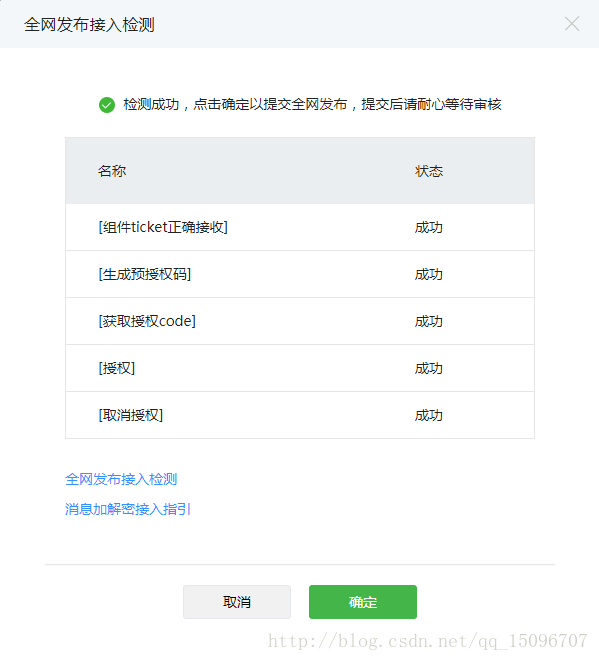This screenshot has height=661, width=599.
Task: Click the 取消 button
Action: pos(237,602)
